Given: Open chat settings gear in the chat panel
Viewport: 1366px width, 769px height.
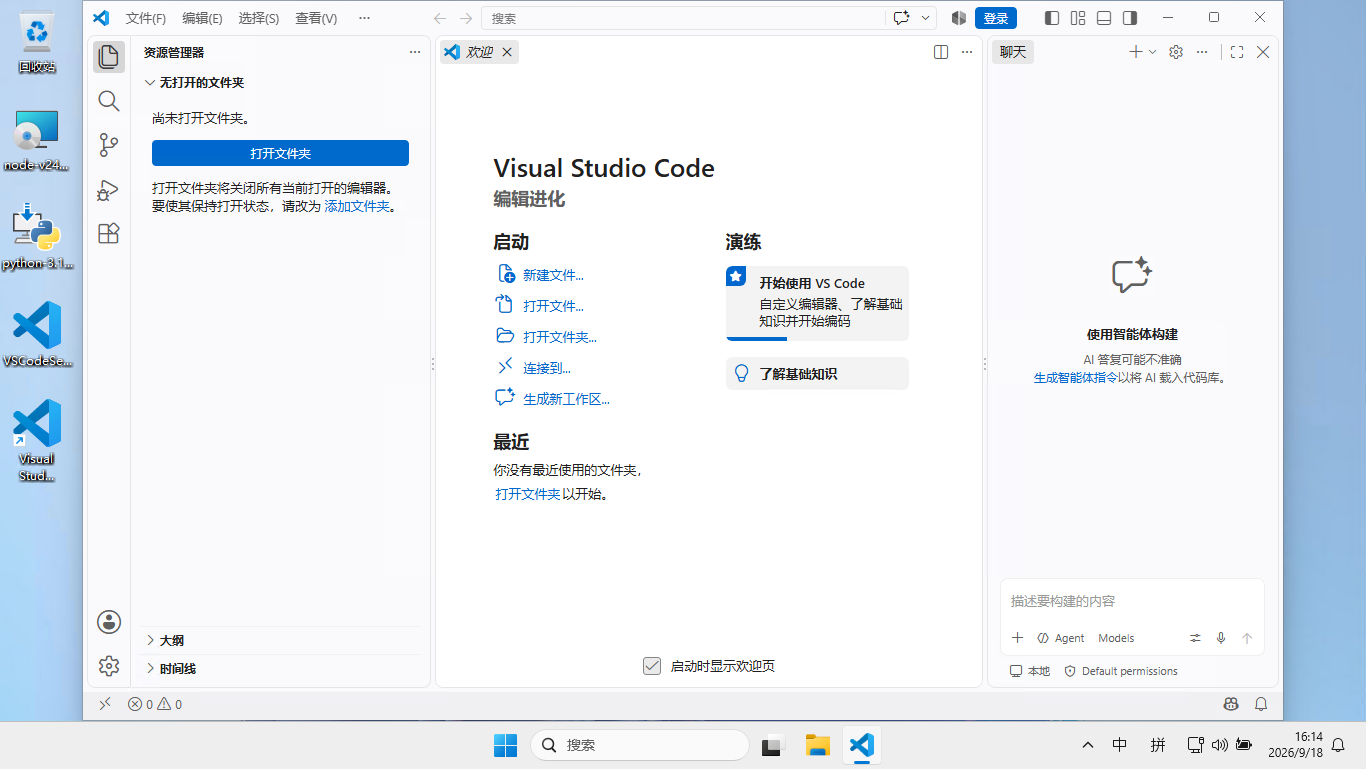Looking at the screenshot, I should [x=1176, y=52].
